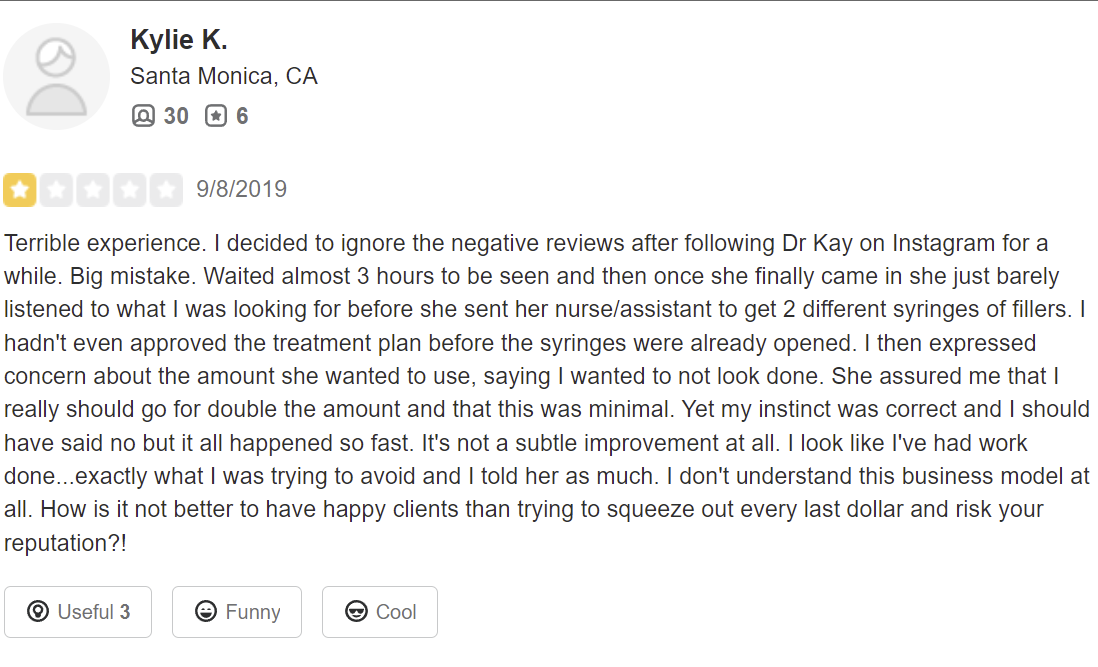The width and height of the screenshot is (1098, 667).
Task: Click the Funny button's laughing face icon
Action: tap(206, 611)
